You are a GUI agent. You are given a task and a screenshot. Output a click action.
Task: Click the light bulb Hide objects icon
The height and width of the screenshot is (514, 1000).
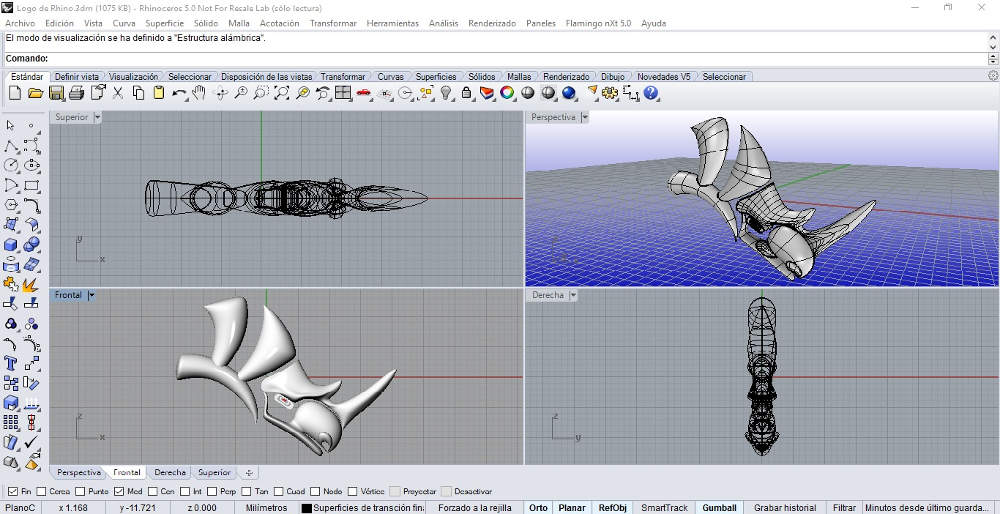(x=446, y=93)
